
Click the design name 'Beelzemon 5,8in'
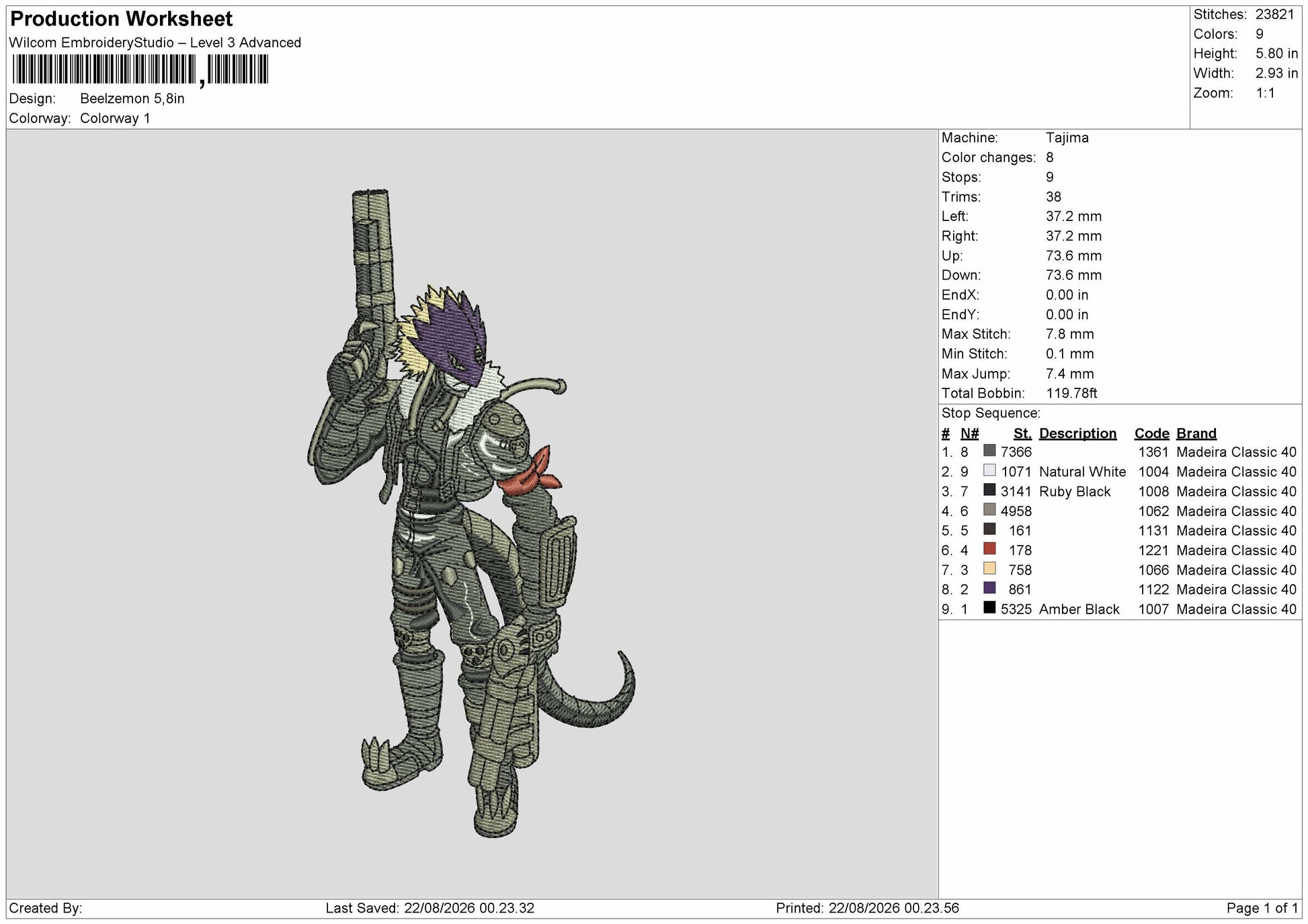coord(132,99)
